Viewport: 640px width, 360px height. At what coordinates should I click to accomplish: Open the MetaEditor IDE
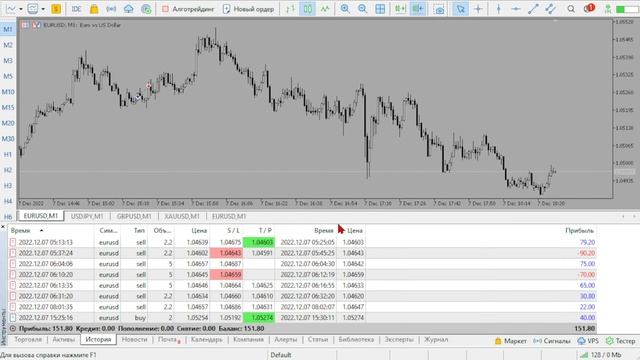76,9
